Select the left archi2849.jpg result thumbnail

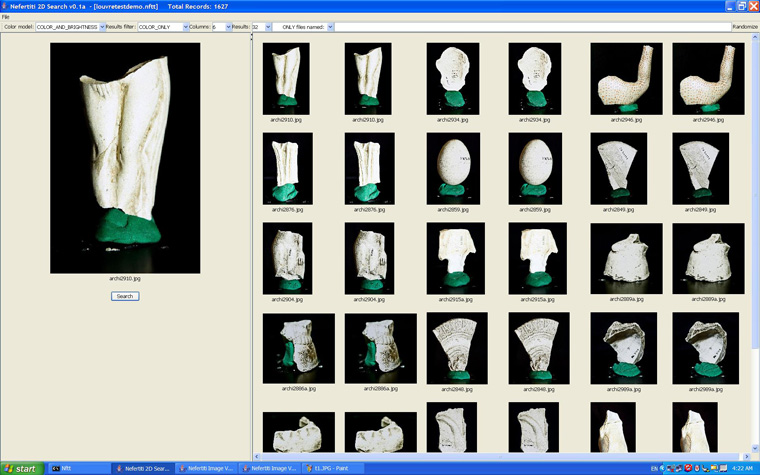tap(618, 169)
